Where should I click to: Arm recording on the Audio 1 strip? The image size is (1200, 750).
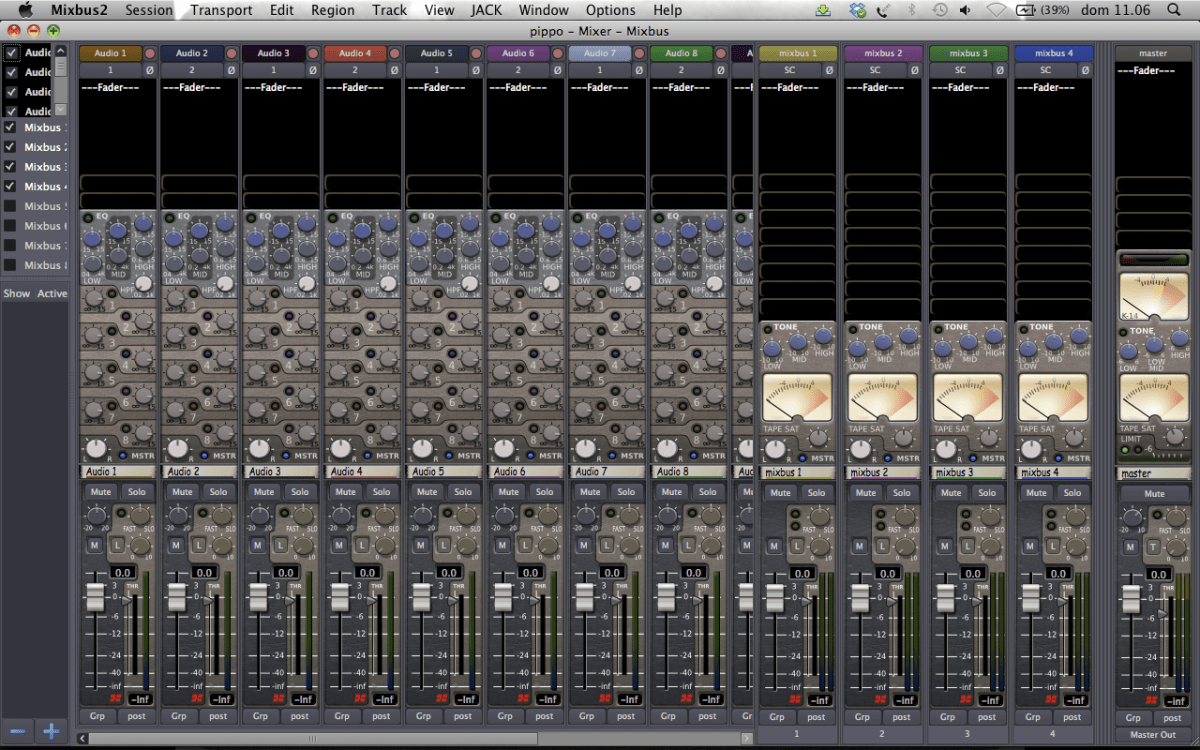149,53
